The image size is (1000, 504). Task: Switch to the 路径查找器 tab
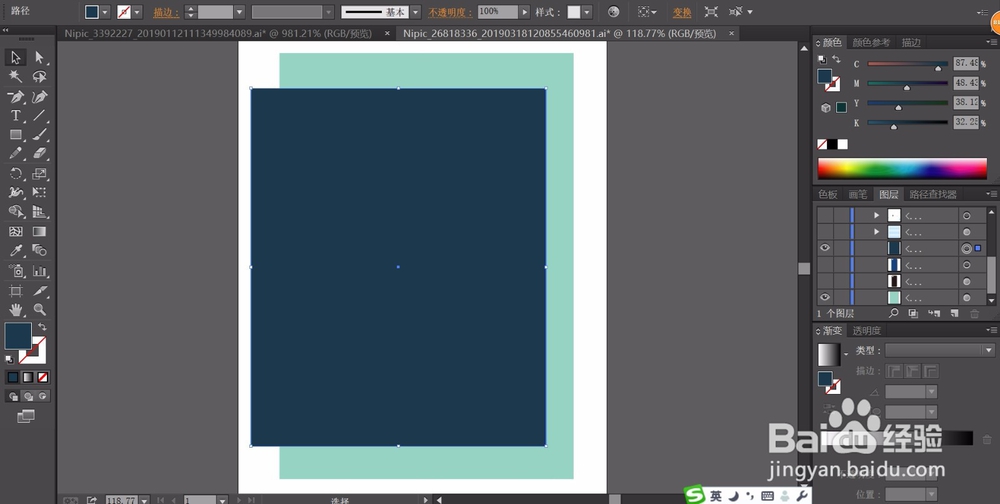coord(933,195)
